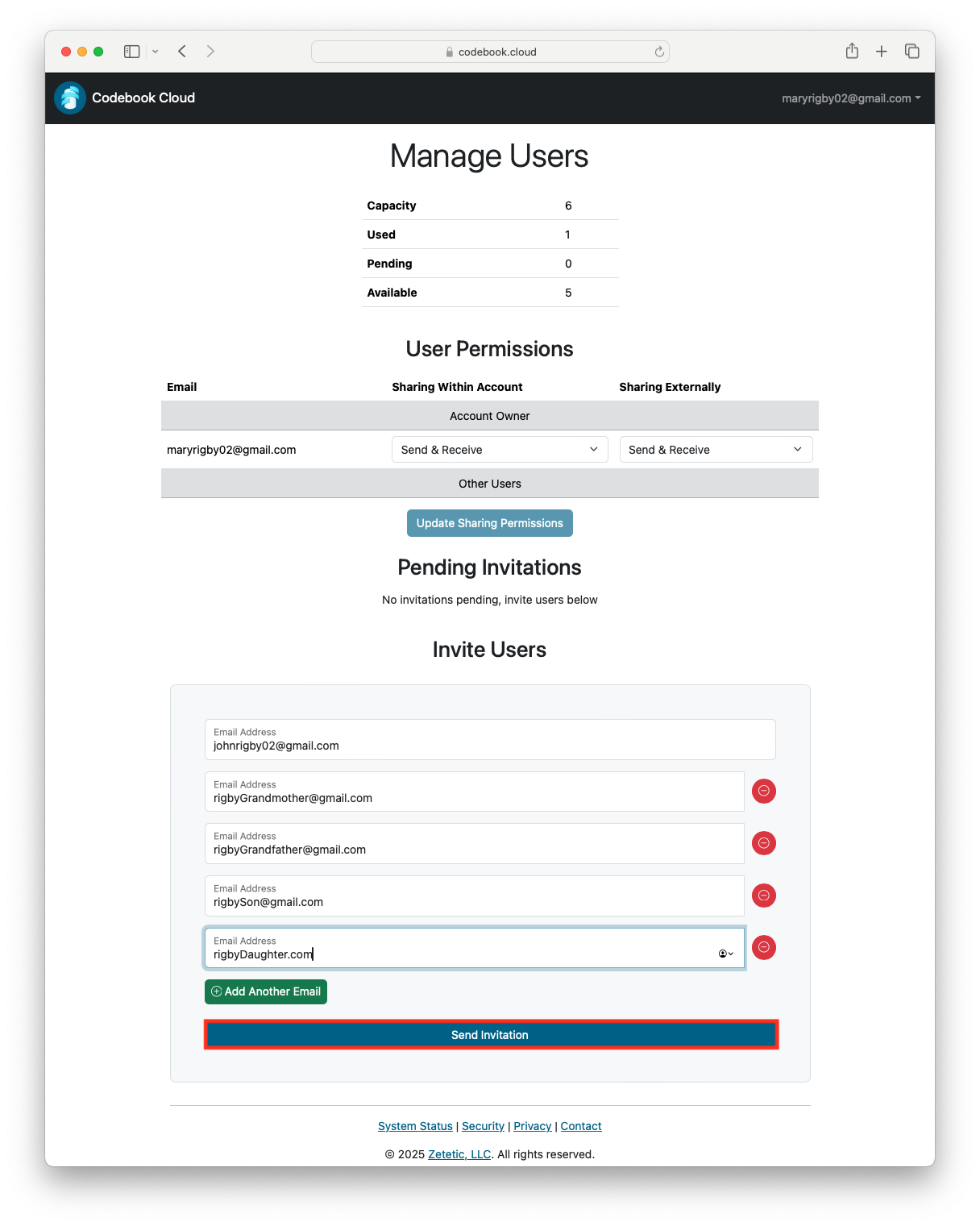Viewport: 980px width, 1226px height.
Task: Show tab overview
Action: [x=912, y=51]
